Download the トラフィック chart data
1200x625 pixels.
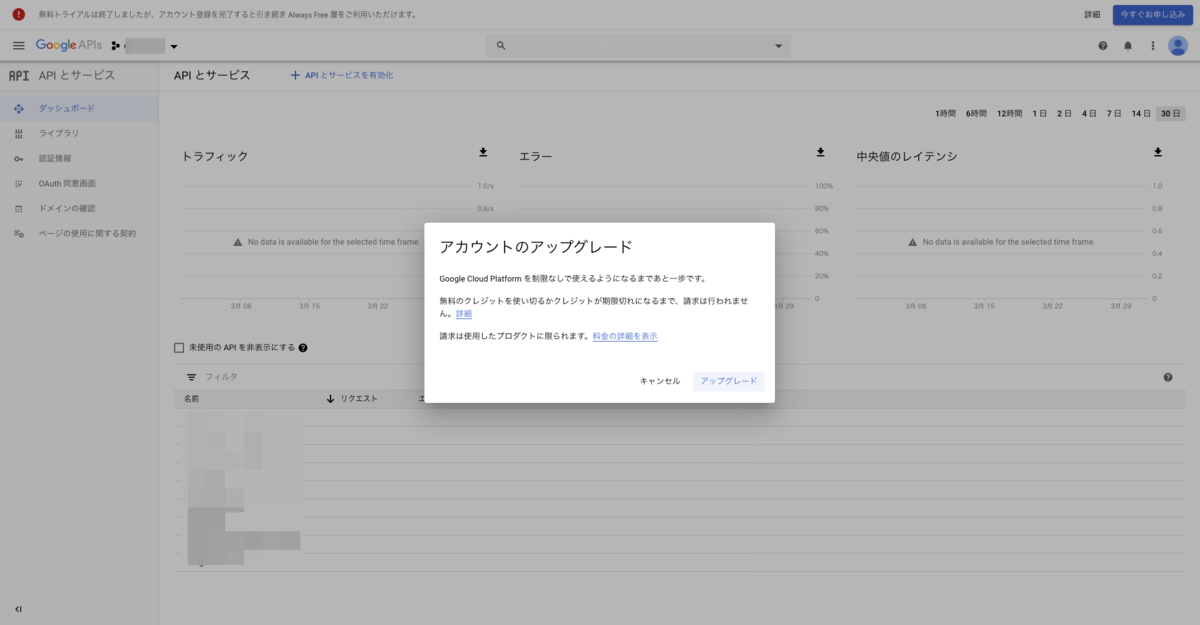click(x=483, y=152)
